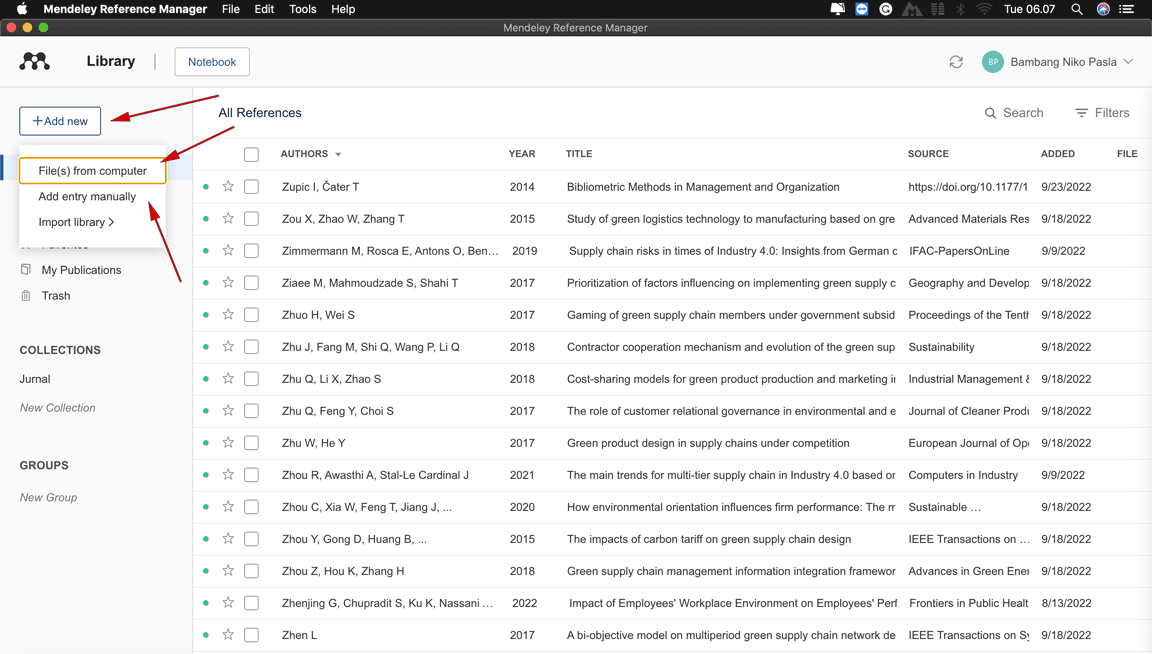1152x654 pixels.
Task: Open search via magnifier icon
Action: 990,113
